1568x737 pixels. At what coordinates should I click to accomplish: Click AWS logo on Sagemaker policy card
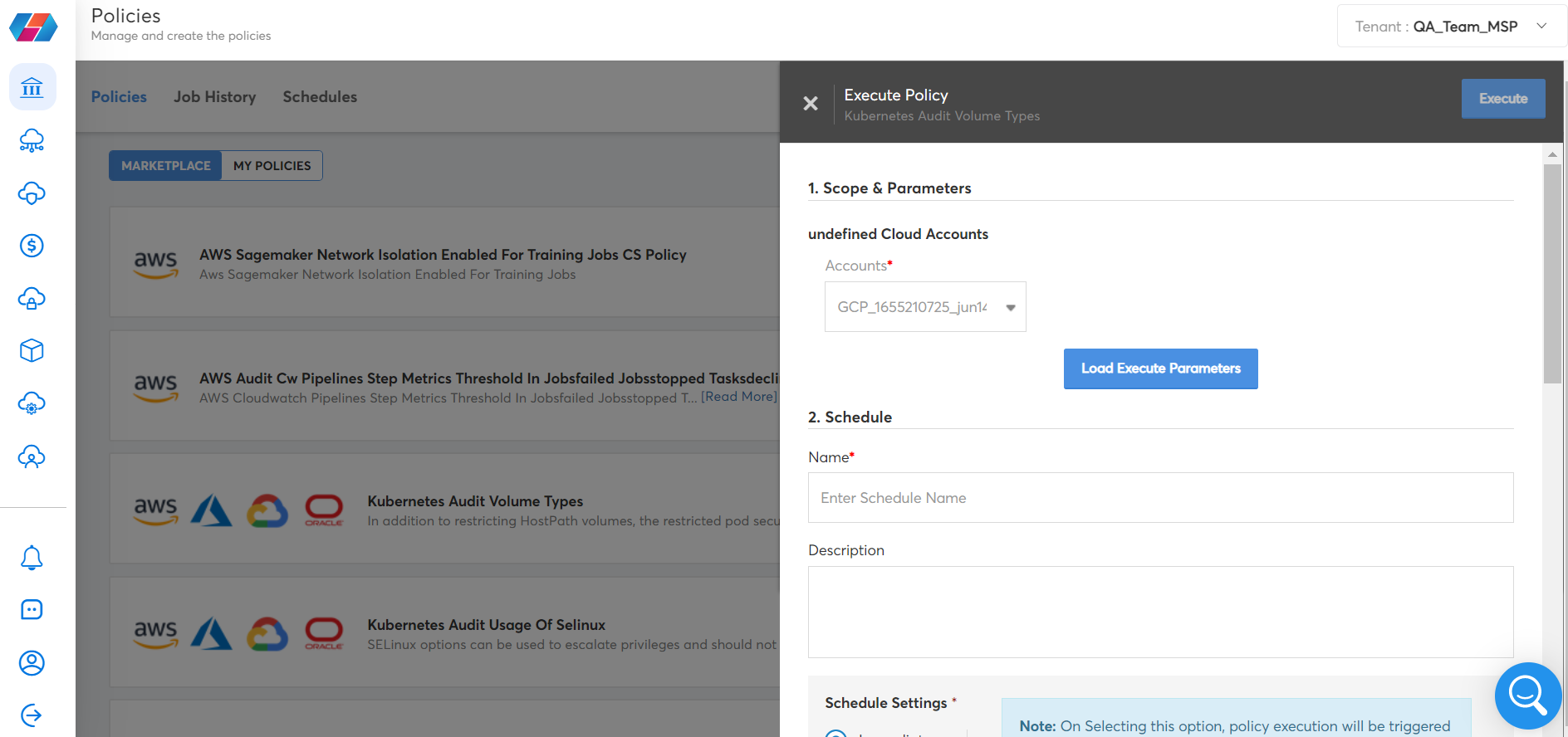pos(156,265)
